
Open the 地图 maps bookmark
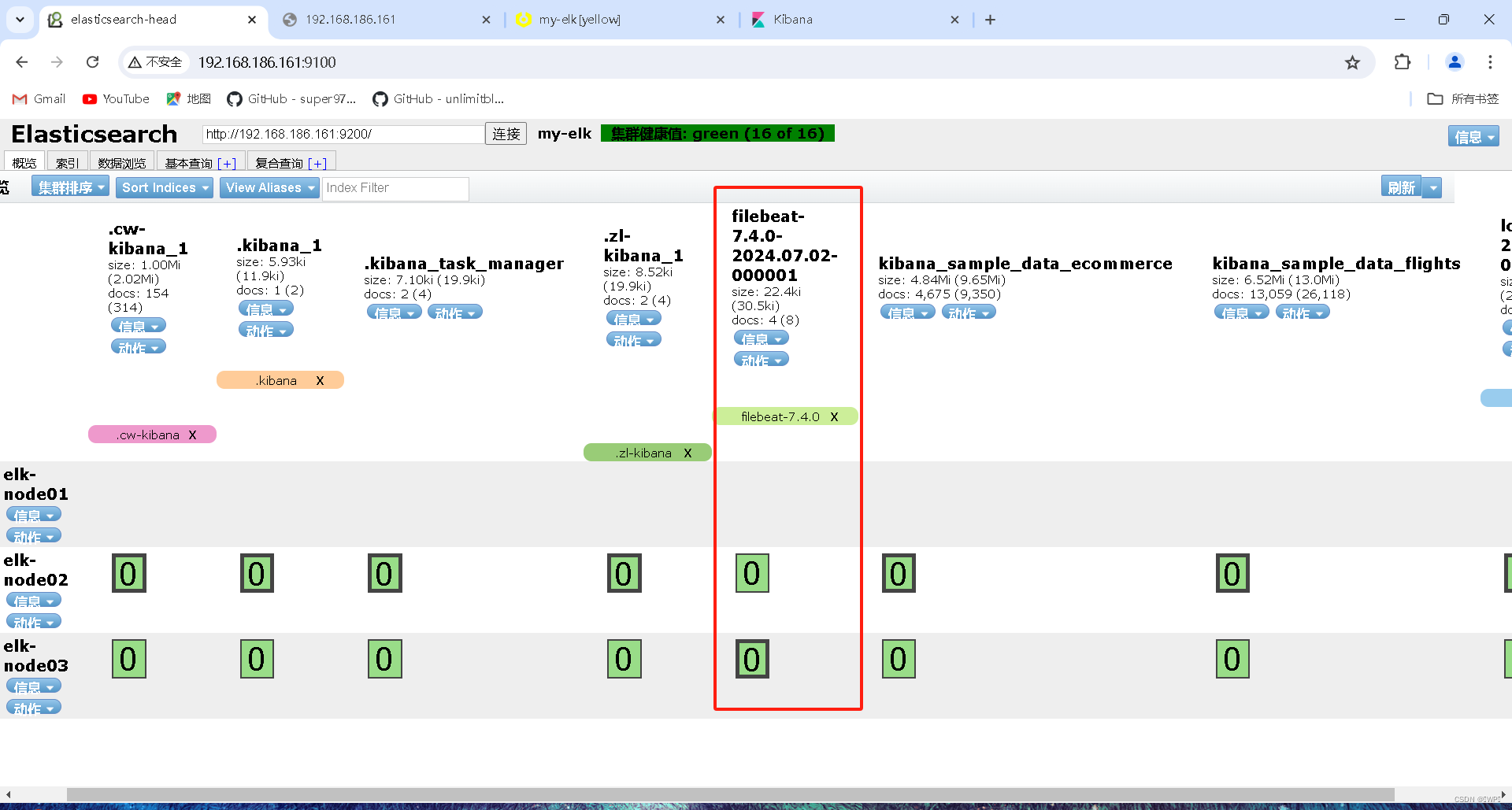click(x=189, y=99)
